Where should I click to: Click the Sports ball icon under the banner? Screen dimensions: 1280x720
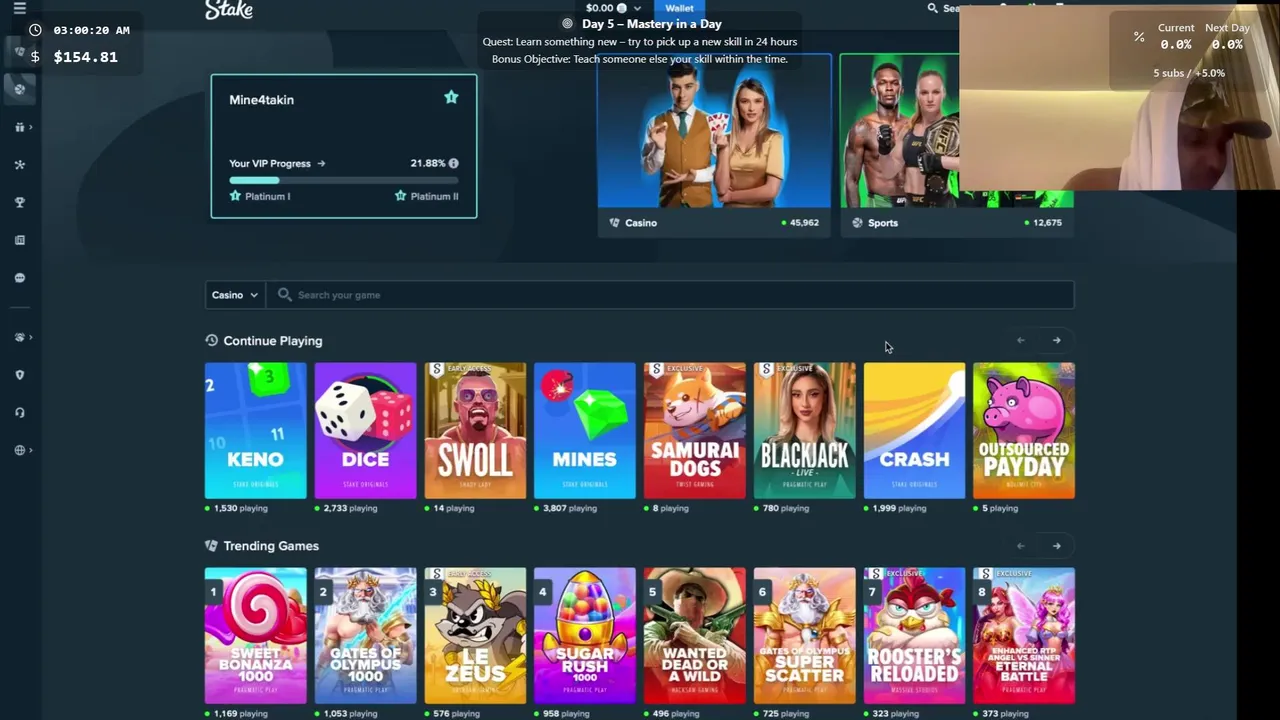coord(857,223)
